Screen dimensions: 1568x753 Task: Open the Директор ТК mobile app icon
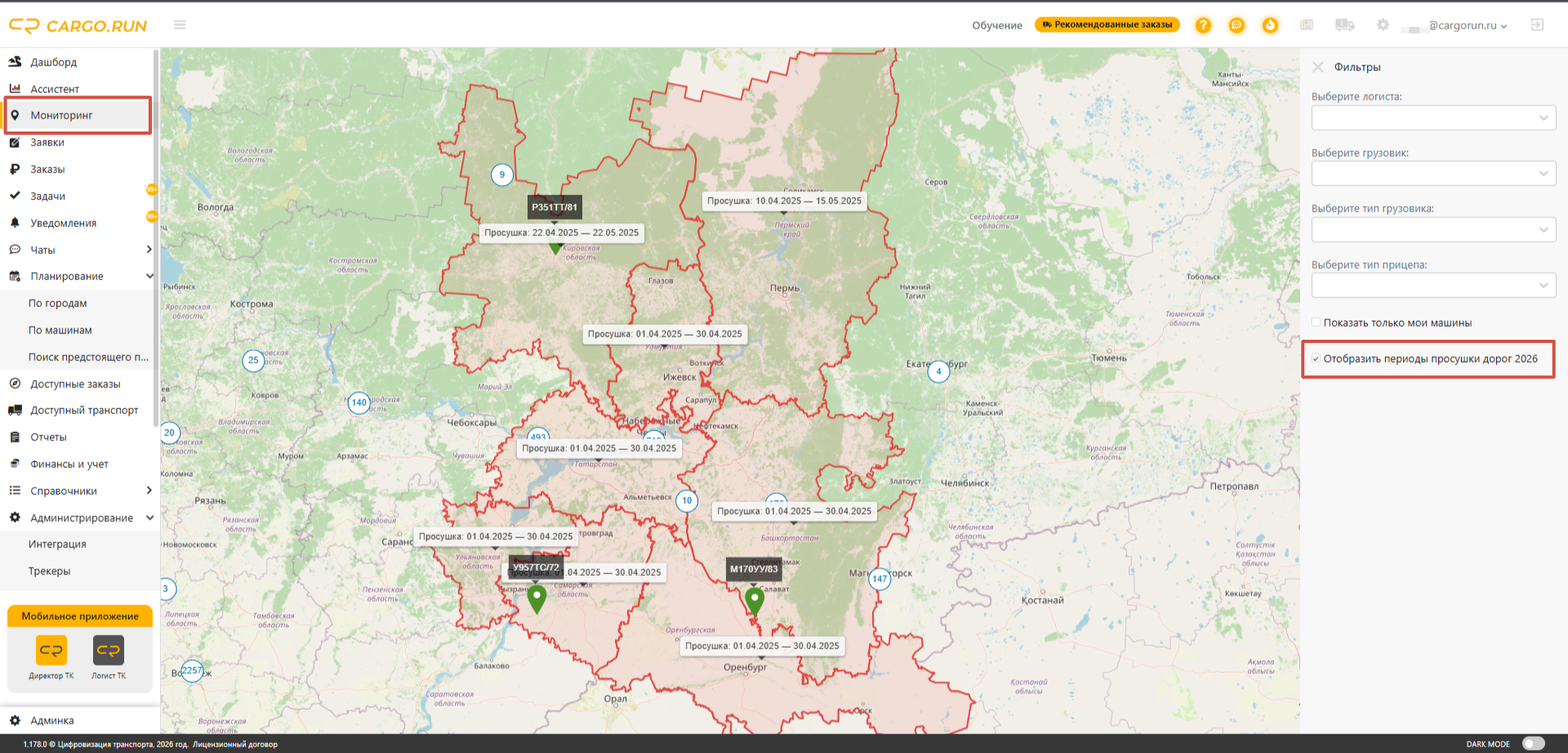point(51,651)
